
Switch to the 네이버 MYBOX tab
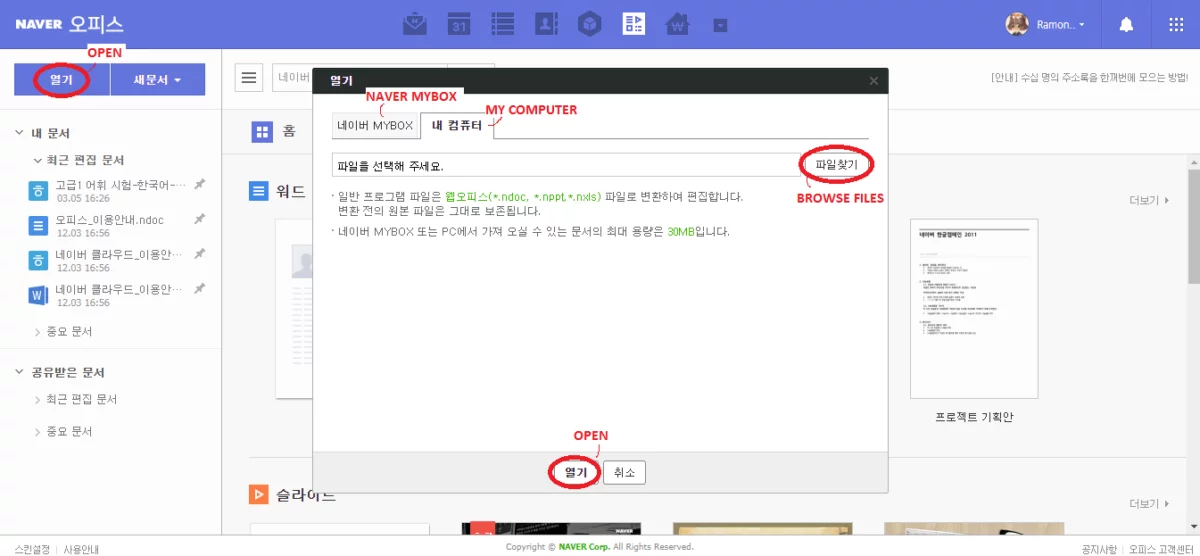tap(375, 126)
